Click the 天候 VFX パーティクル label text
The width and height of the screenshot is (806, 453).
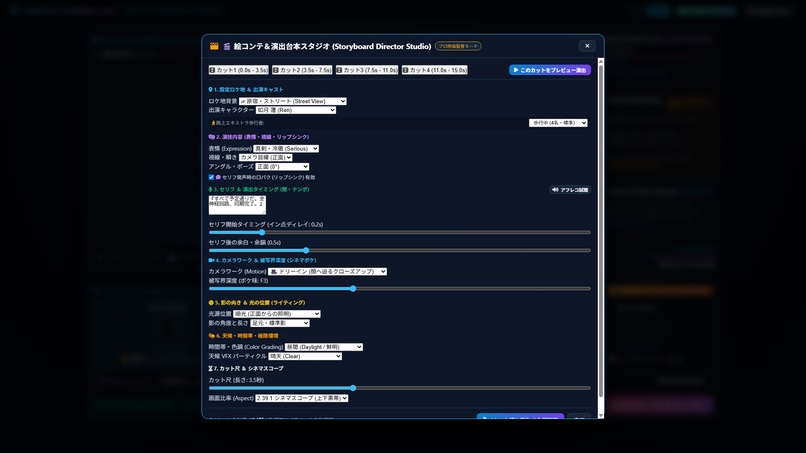point(237,356)
